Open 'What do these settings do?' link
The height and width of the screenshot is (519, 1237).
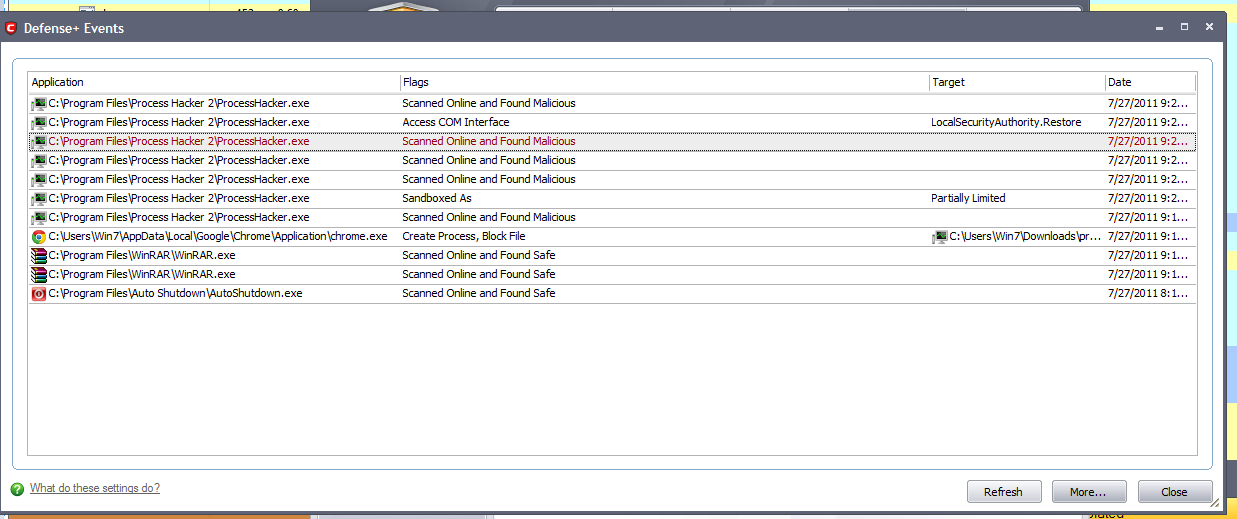tap(95, 488)
